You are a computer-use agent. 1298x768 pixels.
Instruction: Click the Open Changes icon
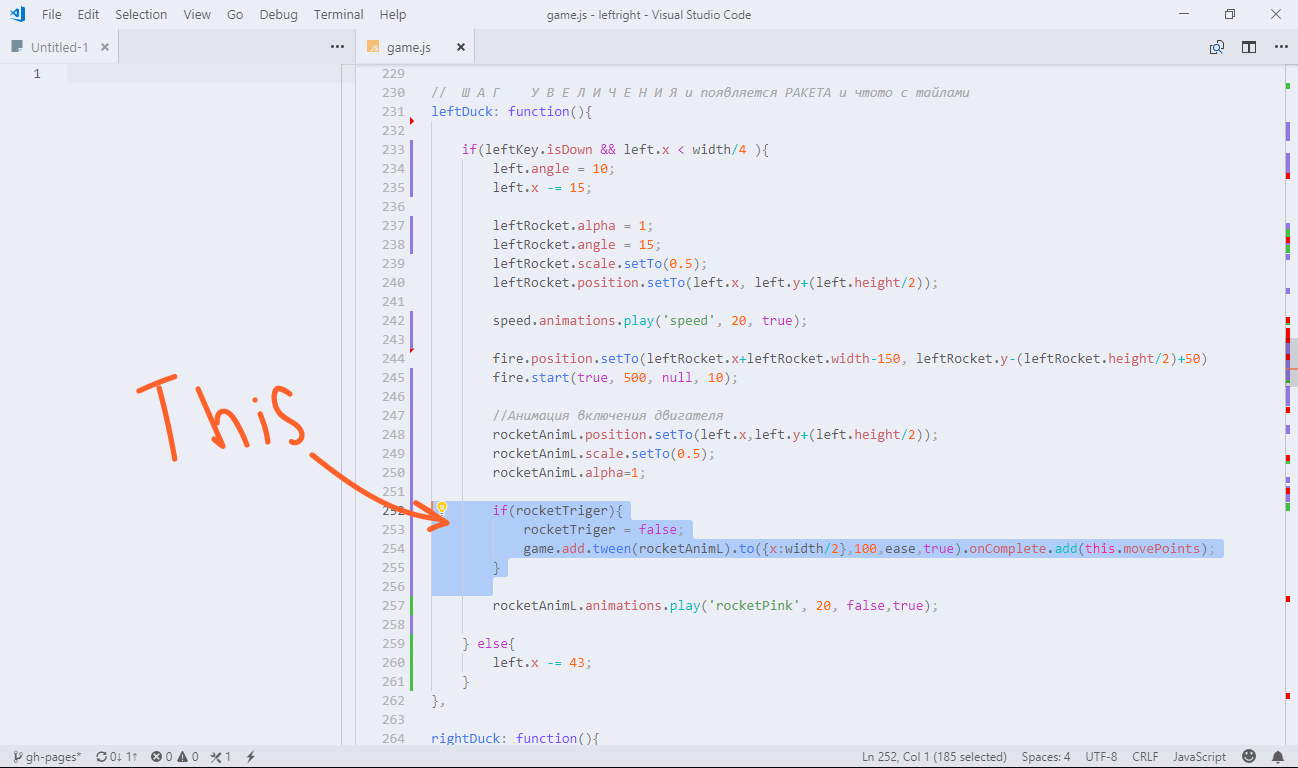(x=1217, y=47)
